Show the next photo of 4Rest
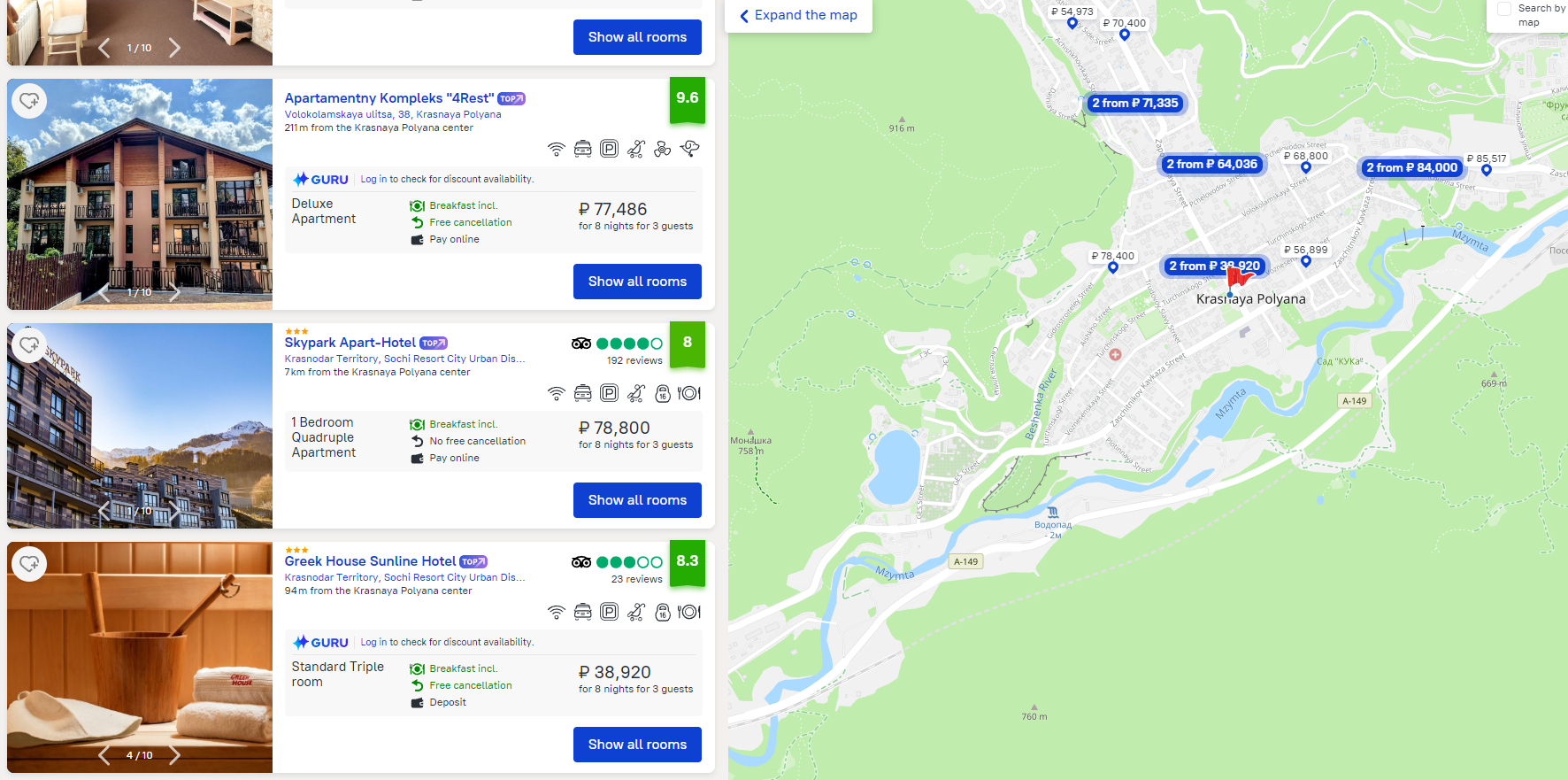Image resolution: width=1568 pixels, height=780 pixels. [174, 292]
